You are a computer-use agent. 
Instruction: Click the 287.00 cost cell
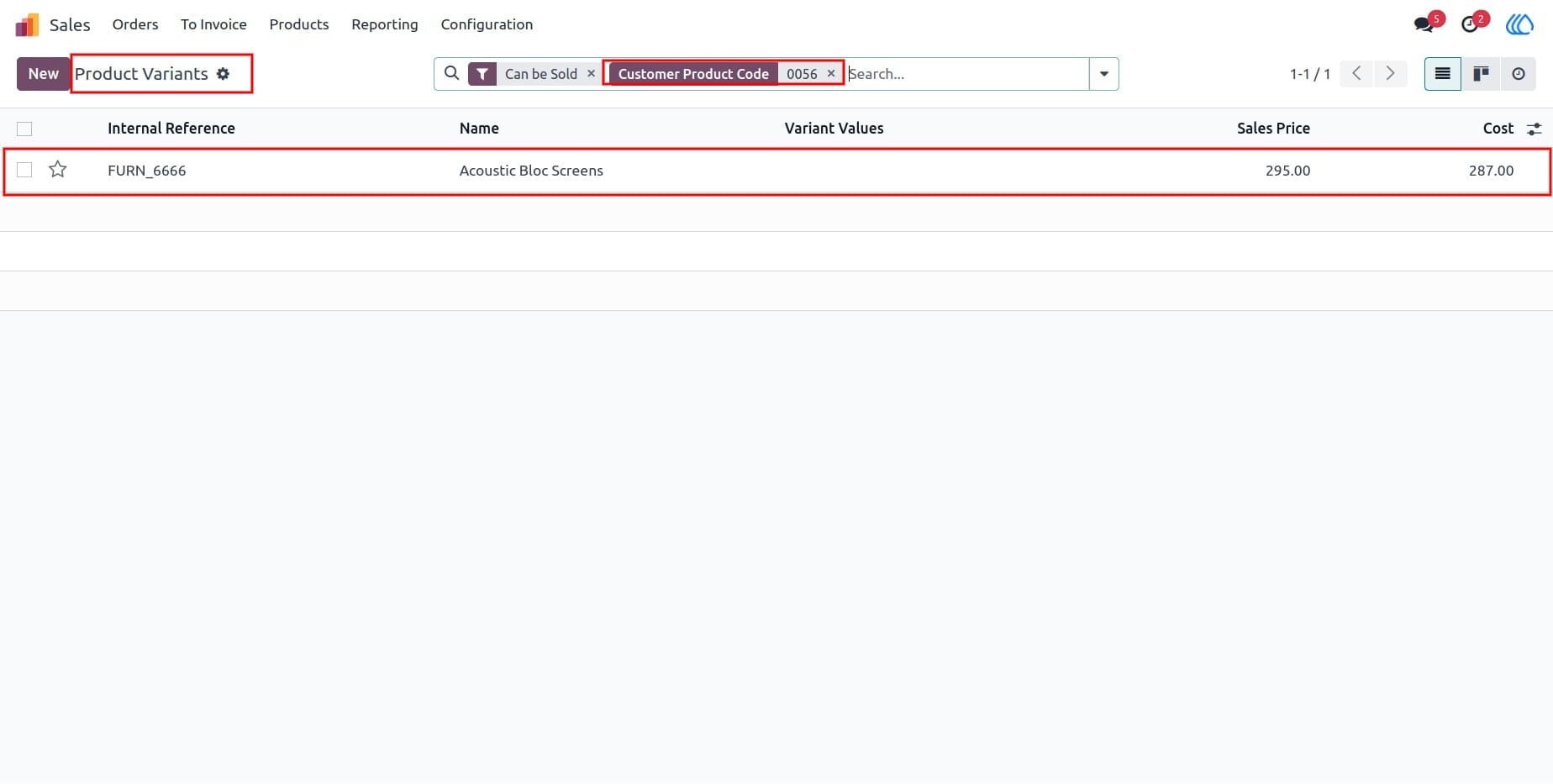coord(1491,171)
